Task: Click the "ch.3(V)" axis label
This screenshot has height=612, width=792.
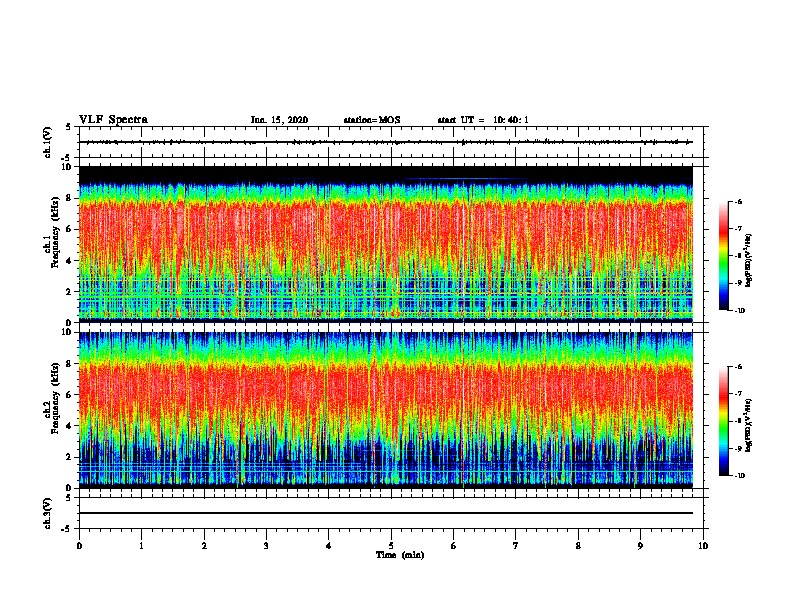Action: tap(48, 513)
